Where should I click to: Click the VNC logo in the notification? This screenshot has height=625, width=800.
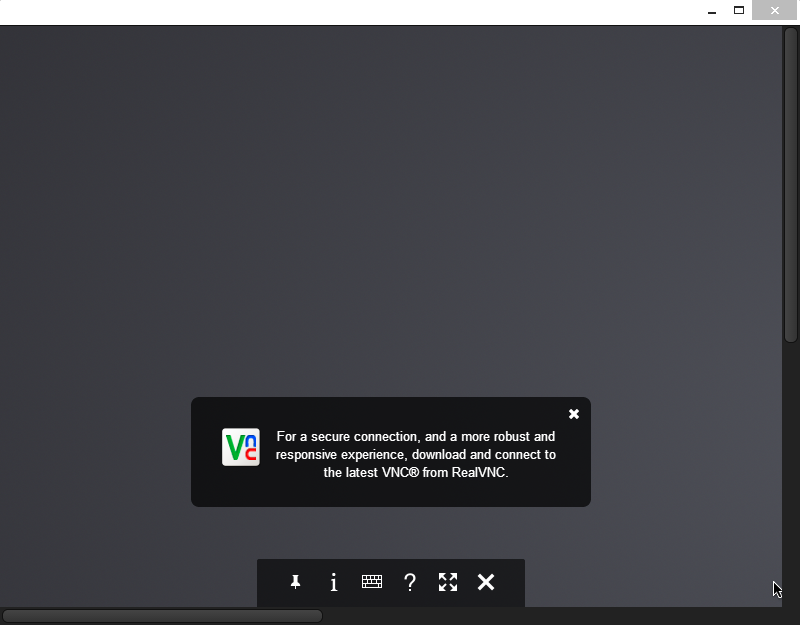click(x=241, y=447)
